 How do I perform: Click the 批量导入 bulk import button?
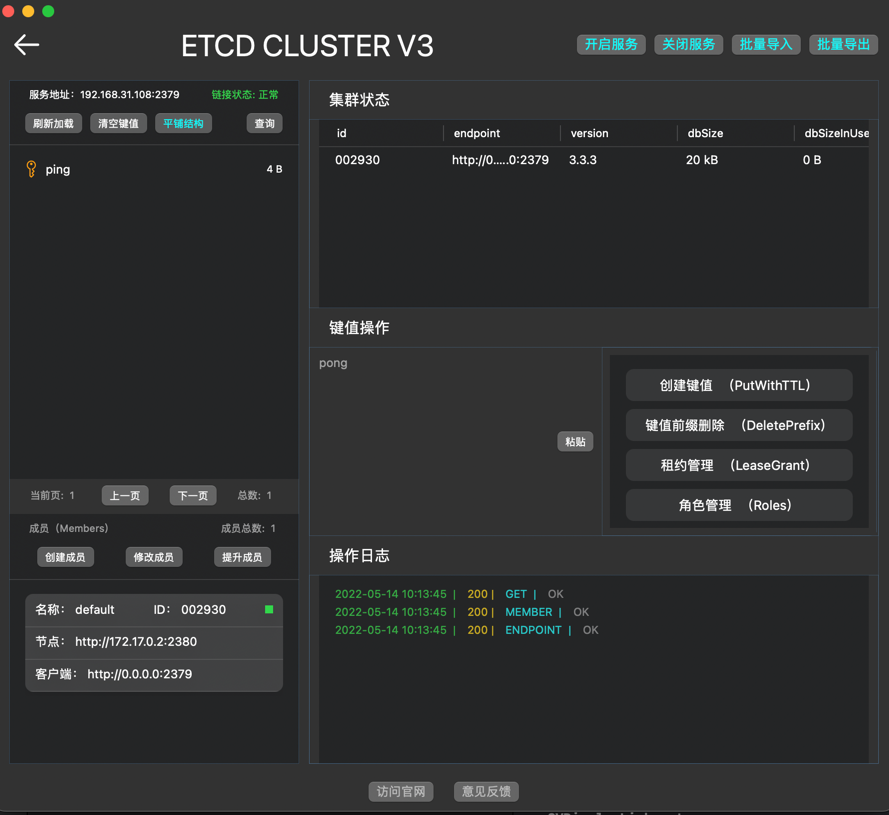coord(766,44)
